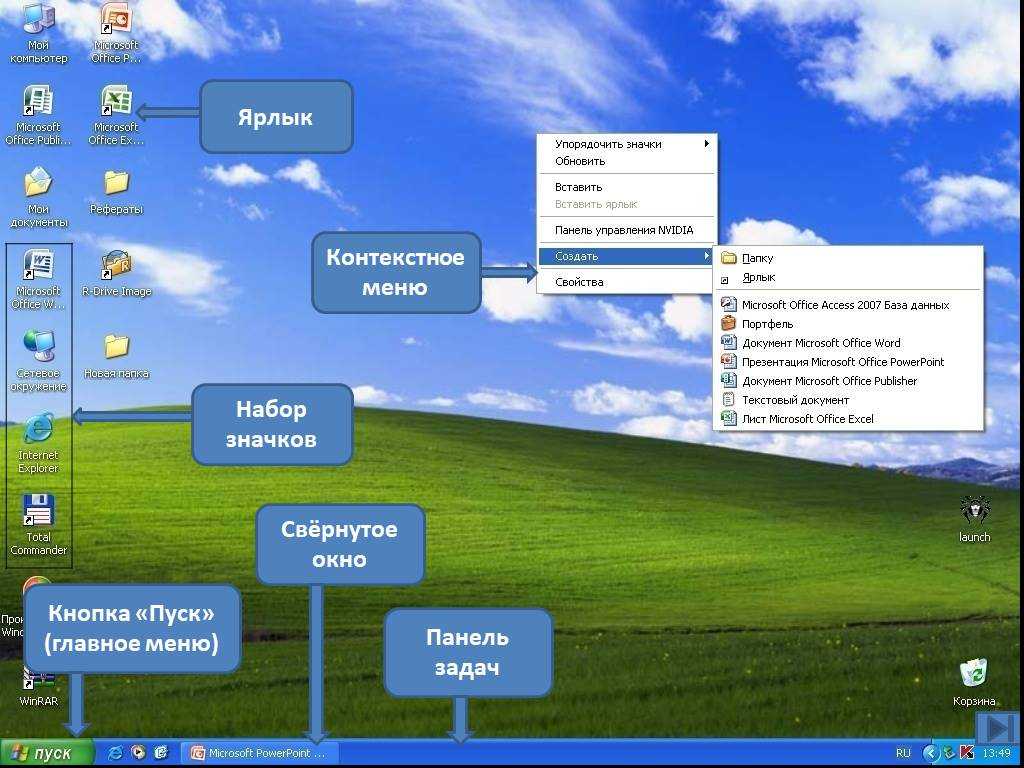Expand hidden tray icons arrow
The height and width of the screenshot is (768, 1024).
pyautogui.click(x=931, y=753)
